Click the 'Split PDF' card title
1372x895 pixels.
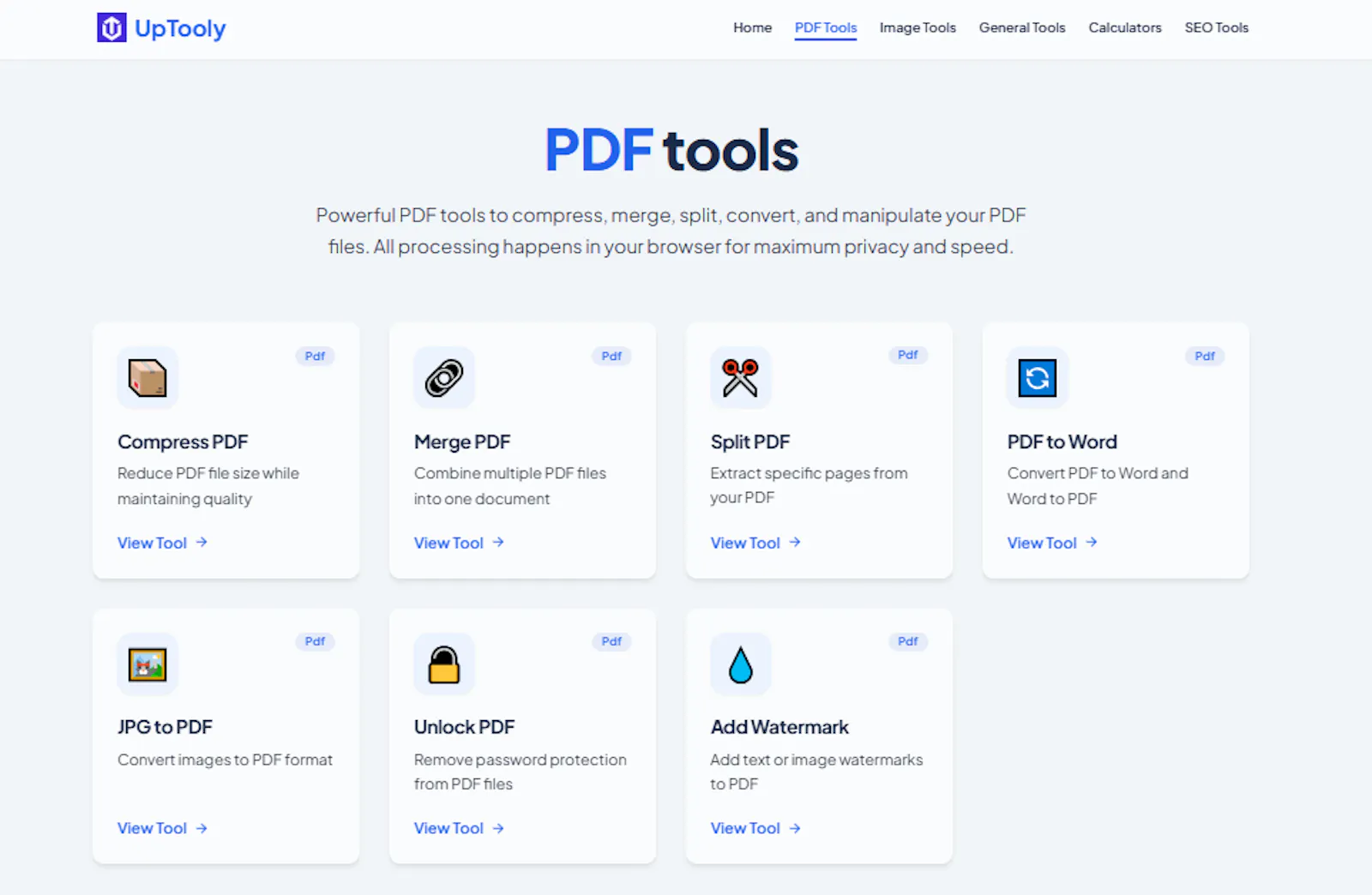[750, 441]
